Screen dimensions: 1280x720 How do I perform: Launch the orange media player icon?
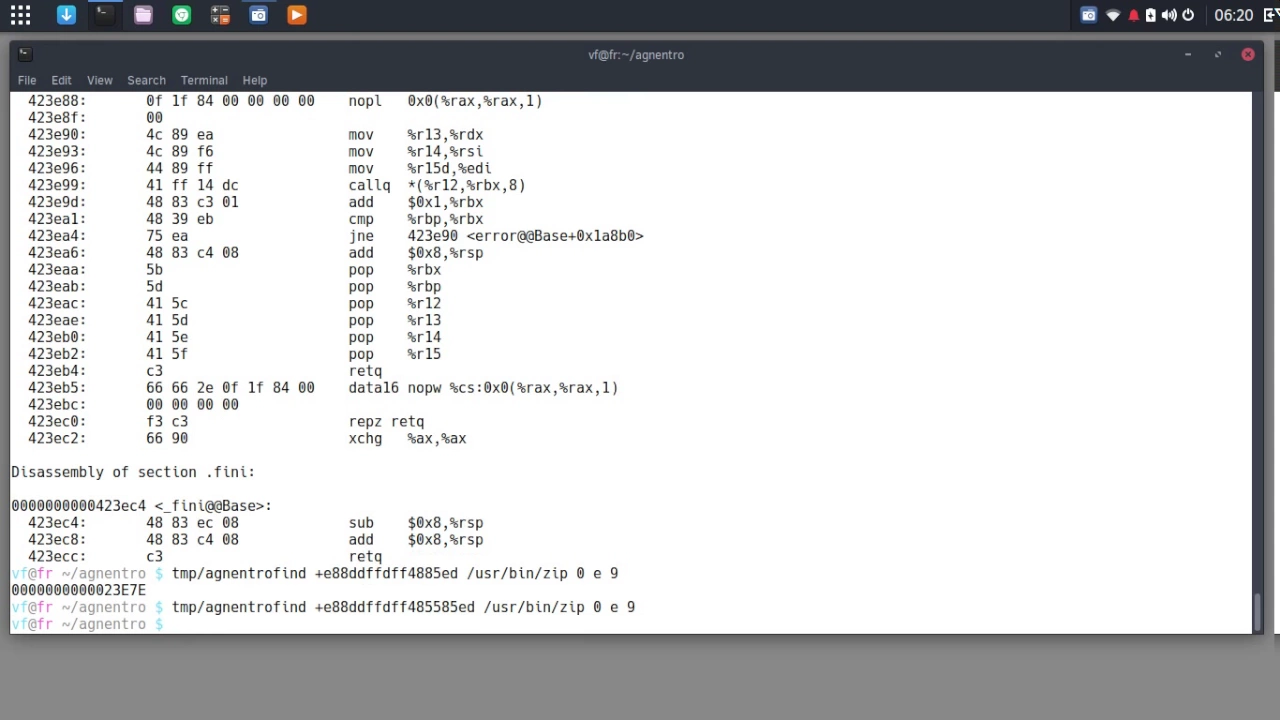tap(296, 15)
